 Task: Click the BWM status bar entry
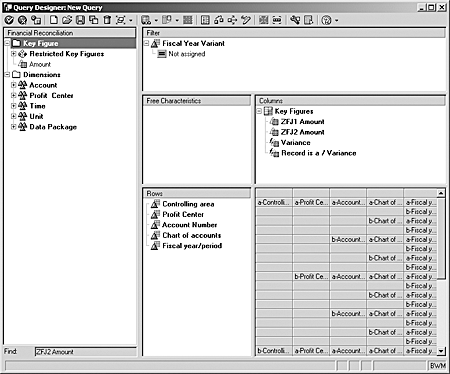(x=437, y=366)
